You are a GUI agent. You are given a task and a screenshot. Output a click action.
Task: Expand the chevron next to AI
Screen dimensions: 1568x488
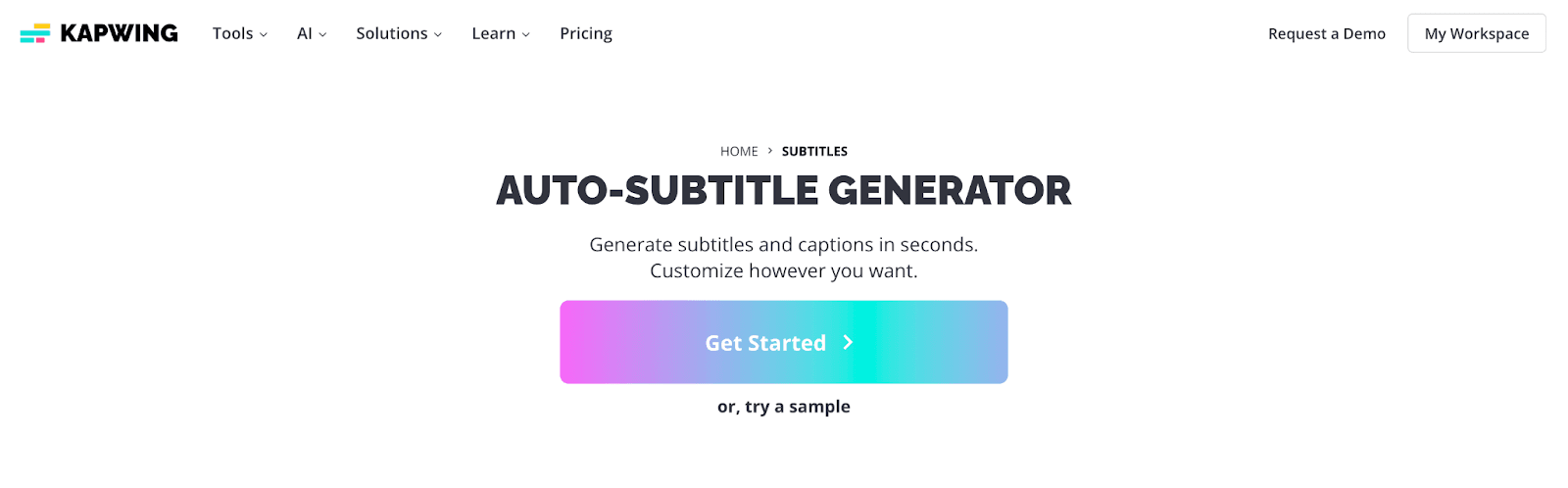(322, 34)
